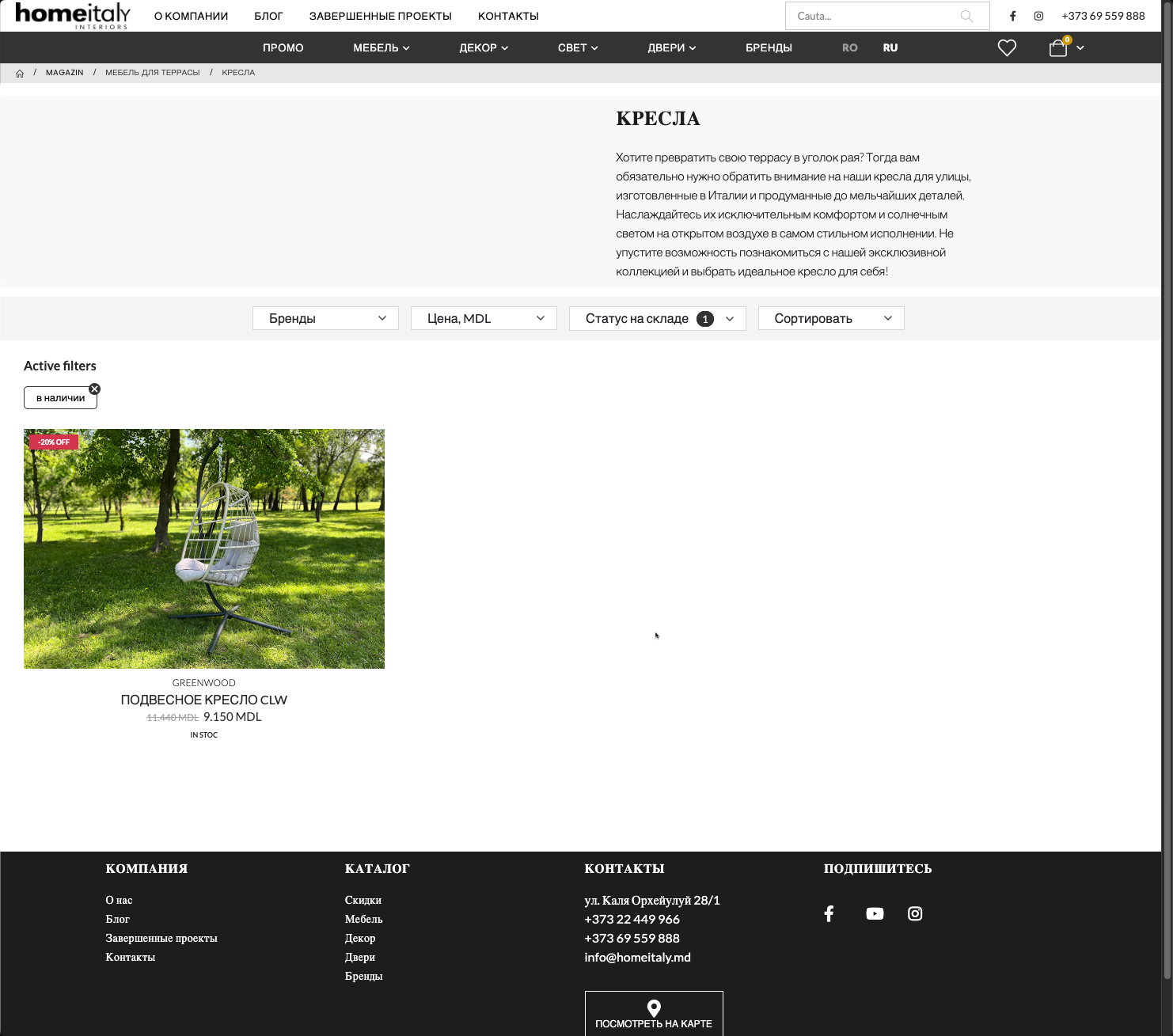Click the 9.150 MDL price
1173x1036 pixels.
point(232,717)
